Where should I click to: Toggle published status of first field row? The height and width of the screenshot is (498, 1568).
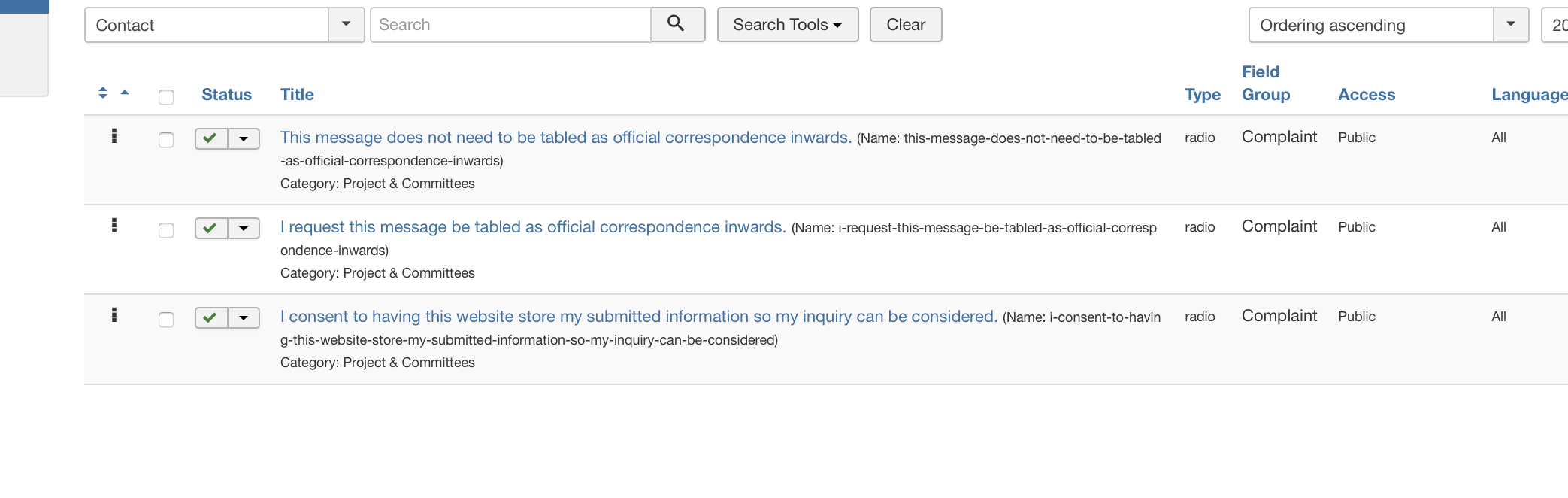211,138
